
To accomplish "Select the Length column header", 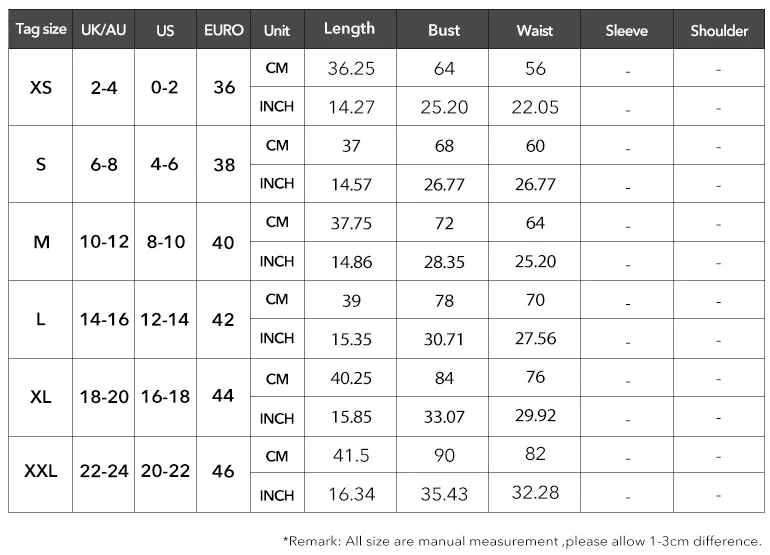I will 350,29.
